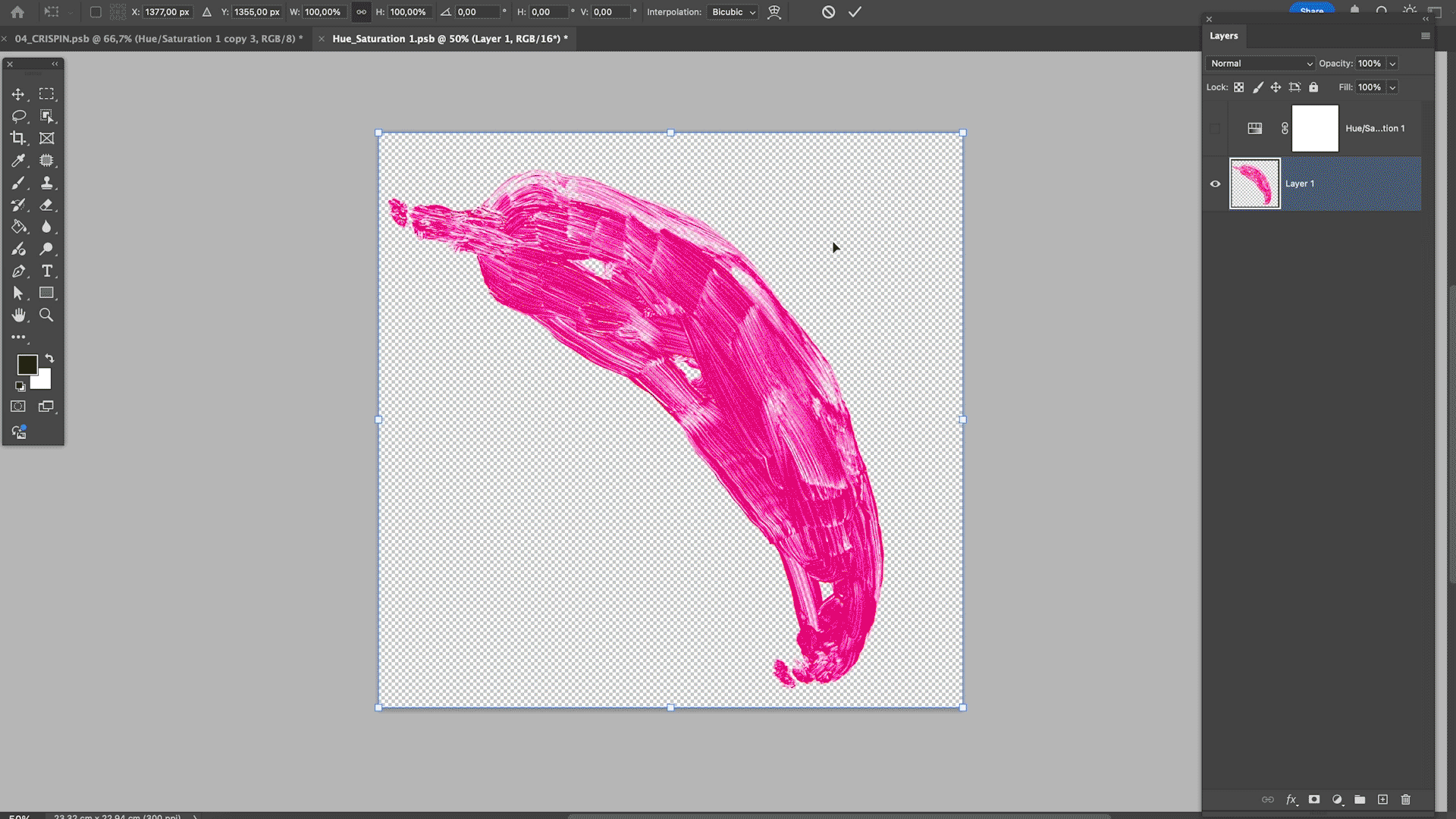This screenshot has height=819, width=1456.
Task: Open the Layers panel tab
Action: [1223, 36]
